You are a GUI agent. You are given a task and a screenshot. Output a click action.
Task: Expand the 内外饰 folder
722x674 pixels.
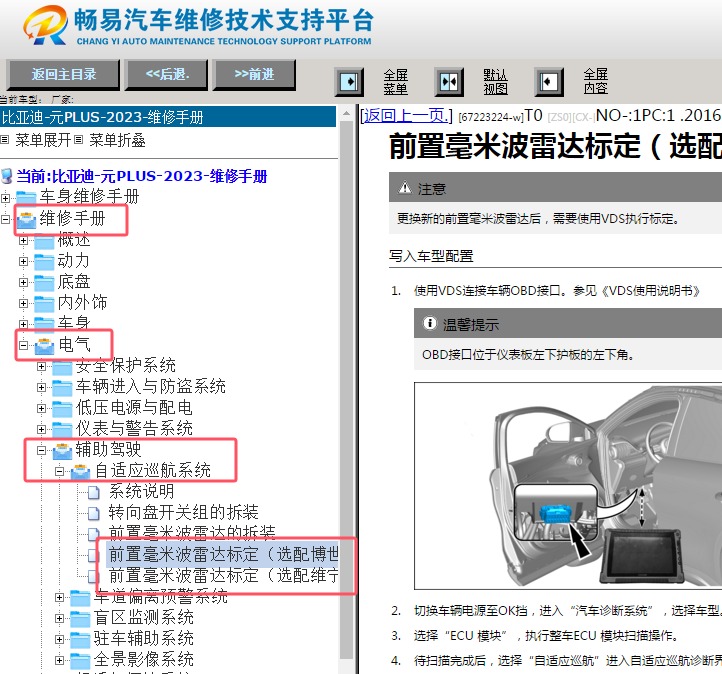tap(23, 303)
